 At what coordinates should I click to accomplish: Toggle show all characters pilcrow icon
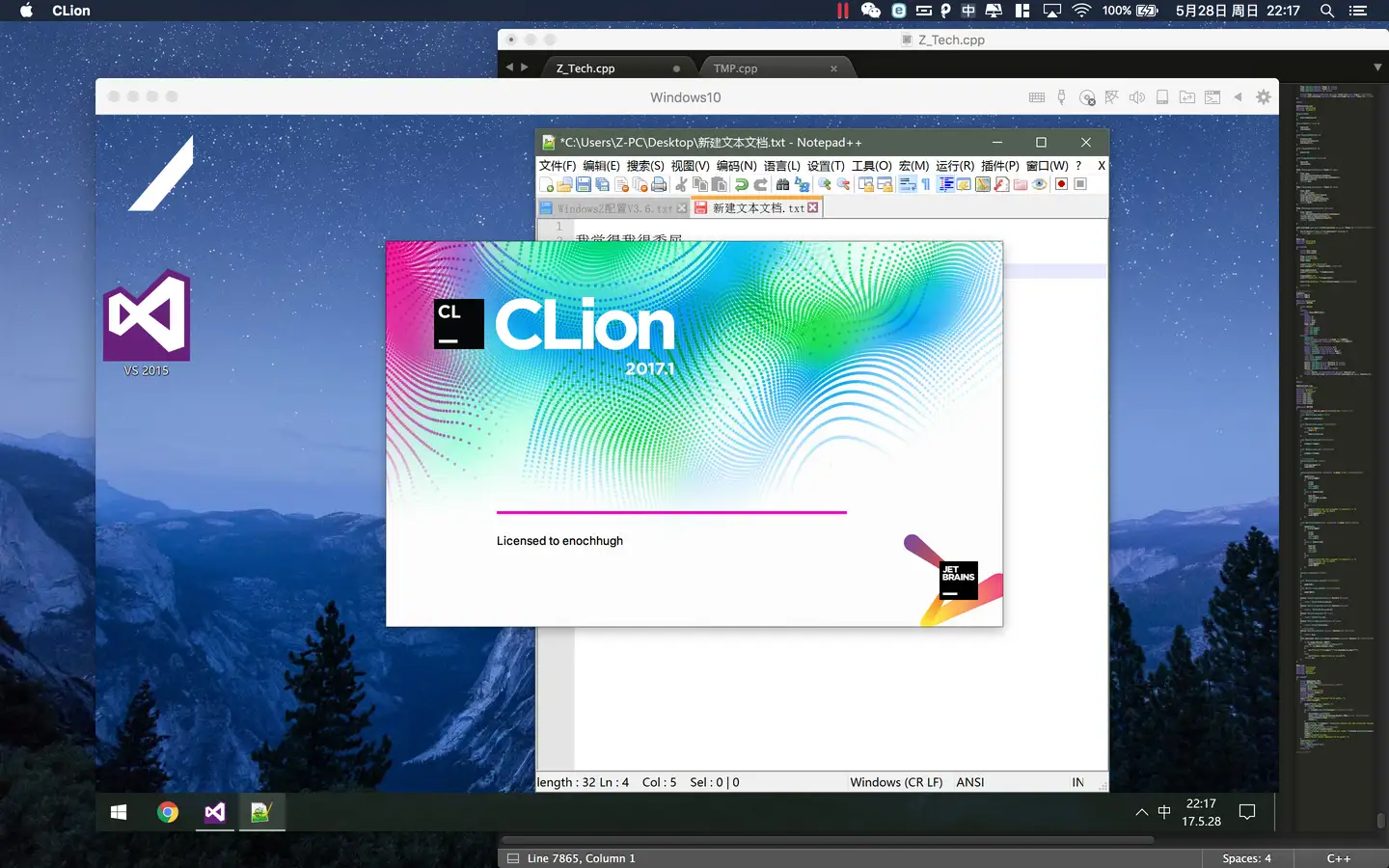coord(926,184)
